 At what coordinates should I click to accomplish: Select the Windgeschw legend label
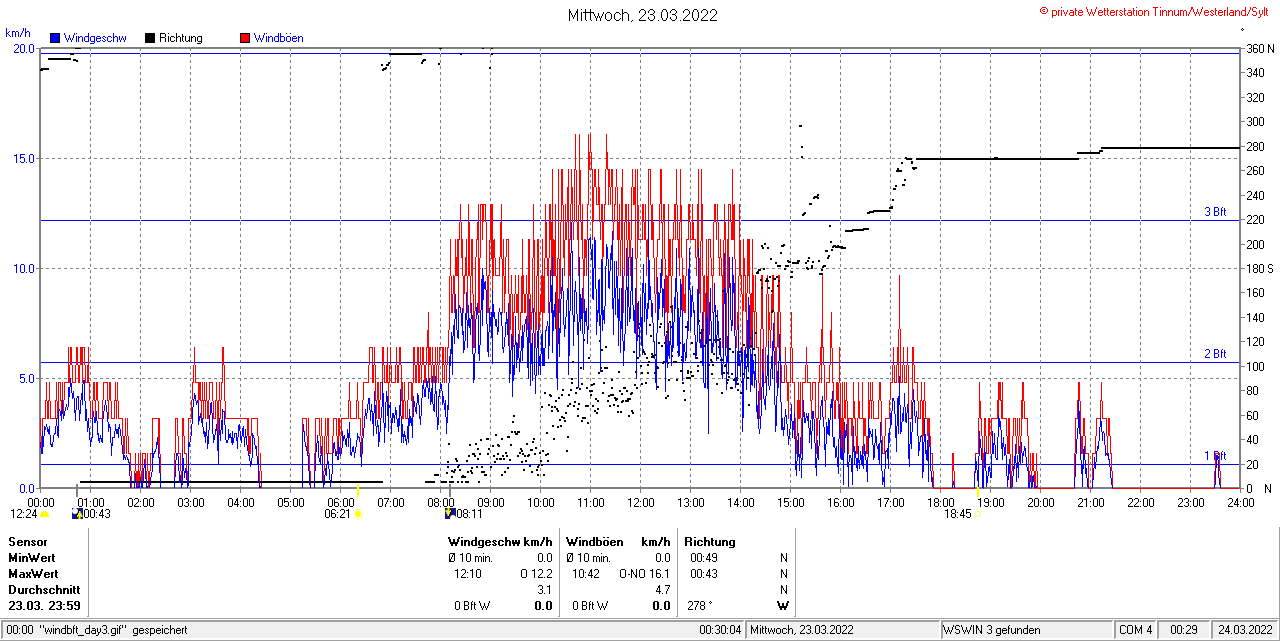tap(94, 38)
